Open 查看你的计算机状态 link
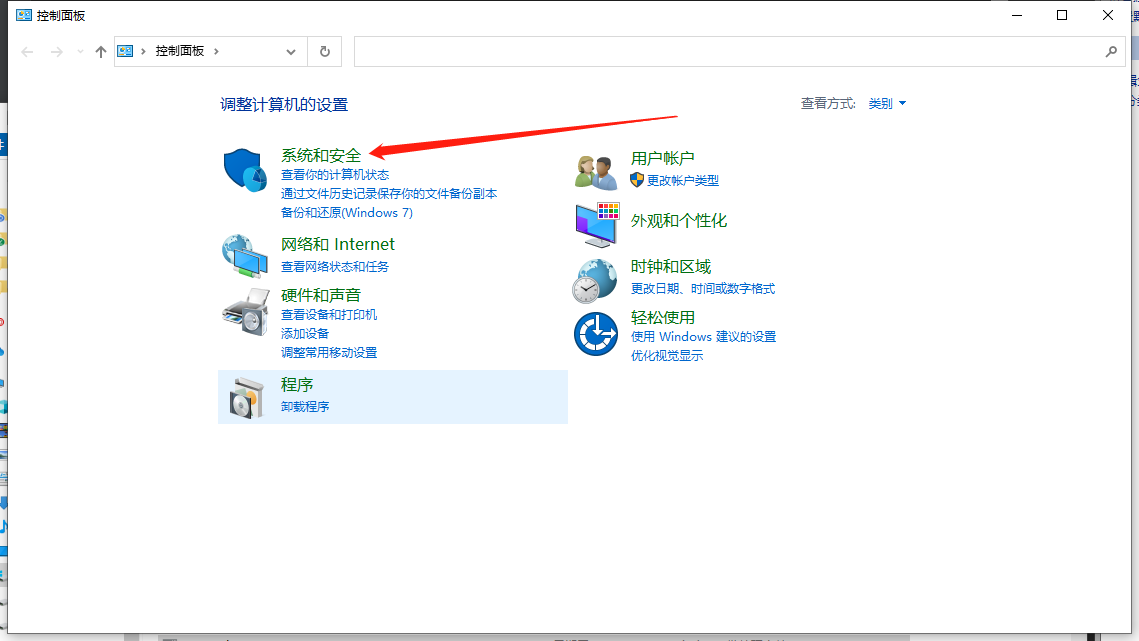 coord(335,174)
